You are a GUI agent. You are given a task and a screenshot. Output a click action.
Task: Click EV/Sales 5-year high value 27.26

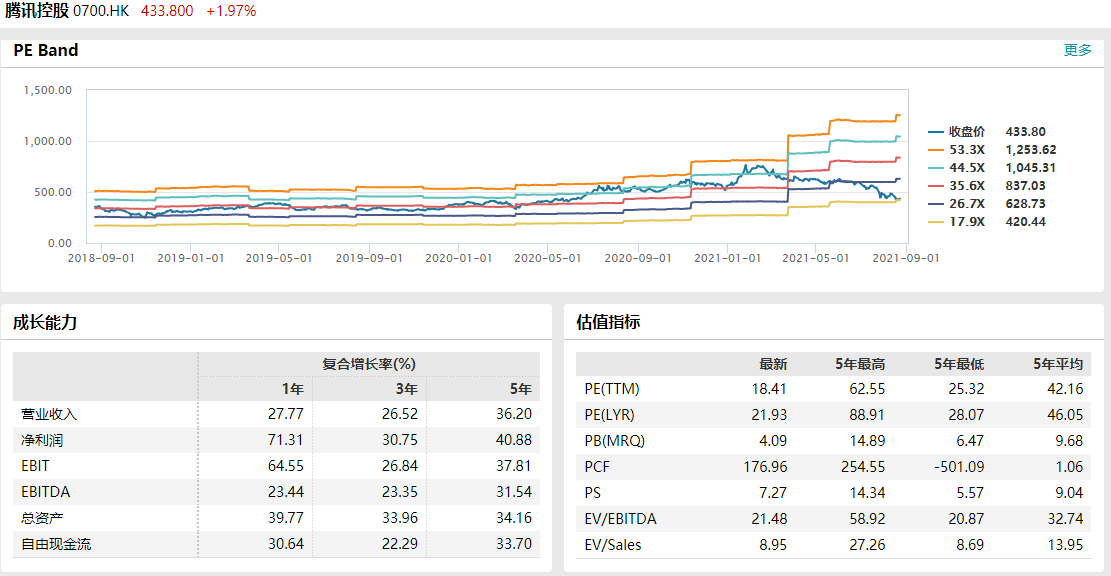coord(867,546)
